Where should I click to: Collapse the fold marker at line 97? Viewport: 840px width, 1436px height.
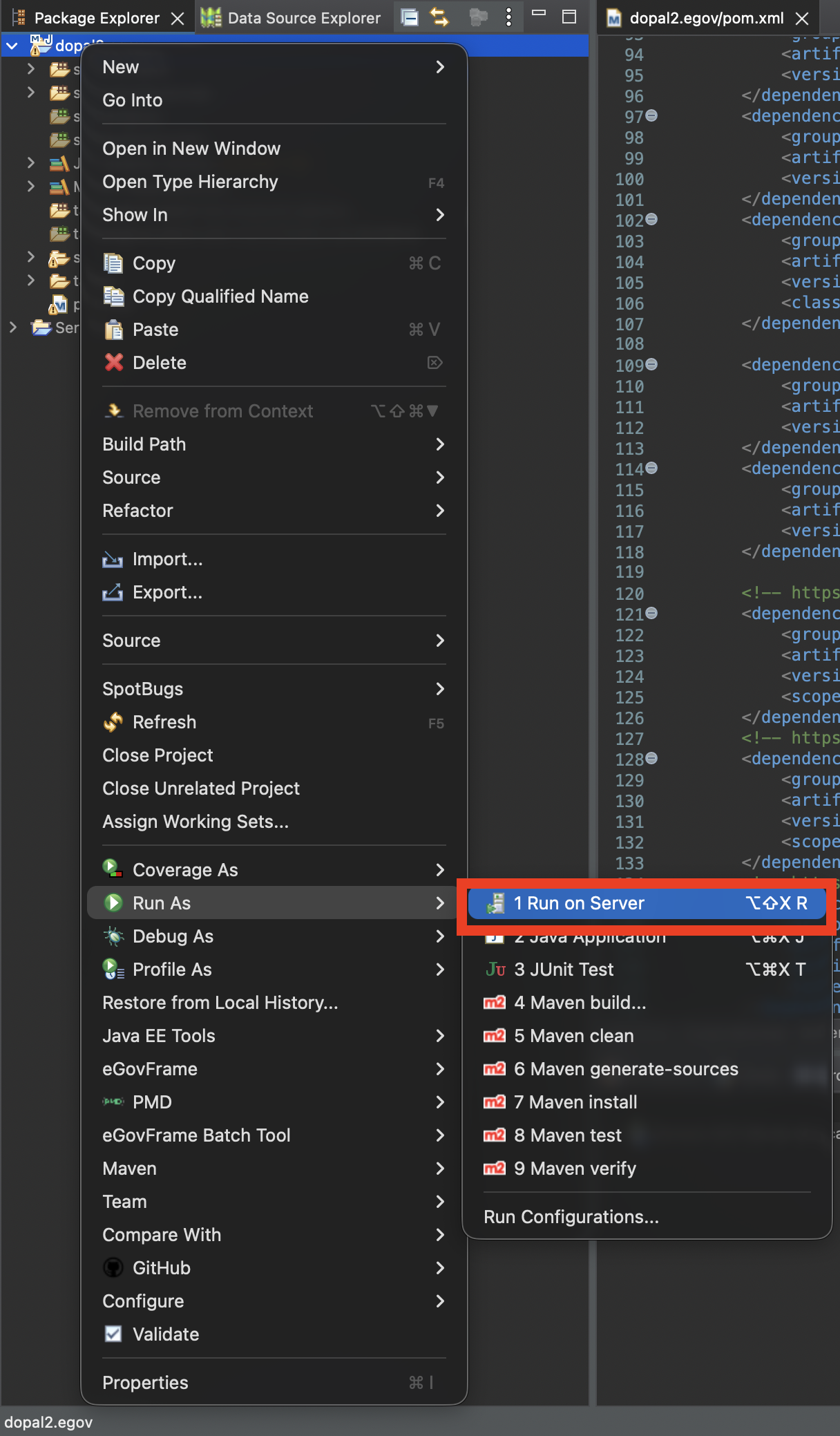click(651, 116)
